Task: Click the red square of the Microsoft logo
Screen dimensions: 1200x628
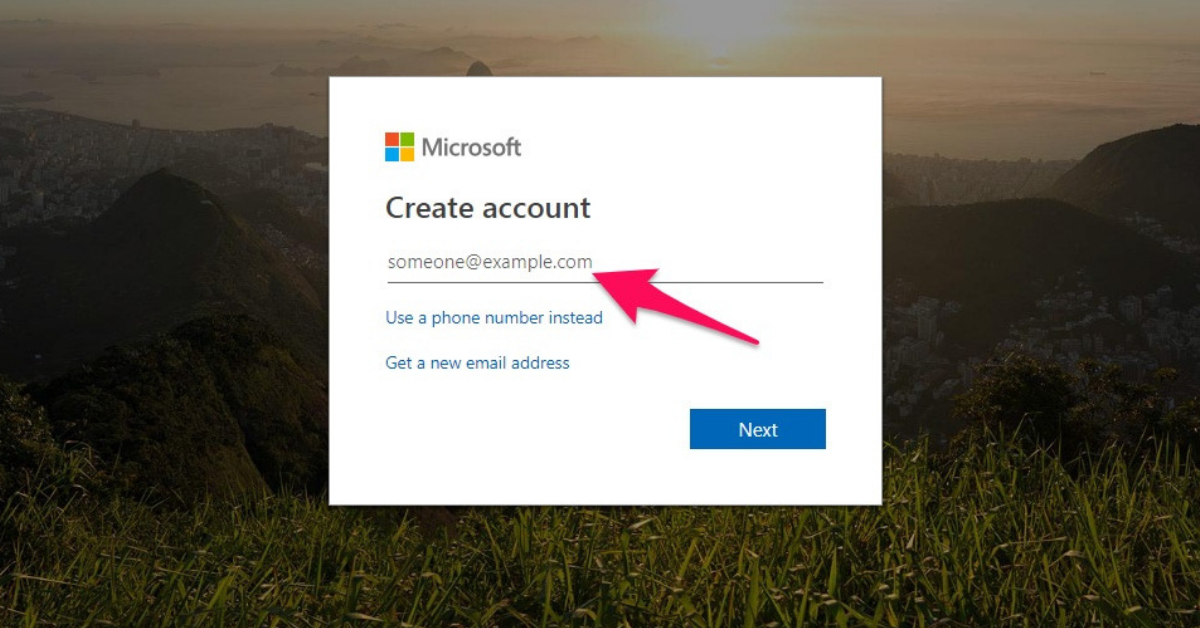Action: point(392,139)
